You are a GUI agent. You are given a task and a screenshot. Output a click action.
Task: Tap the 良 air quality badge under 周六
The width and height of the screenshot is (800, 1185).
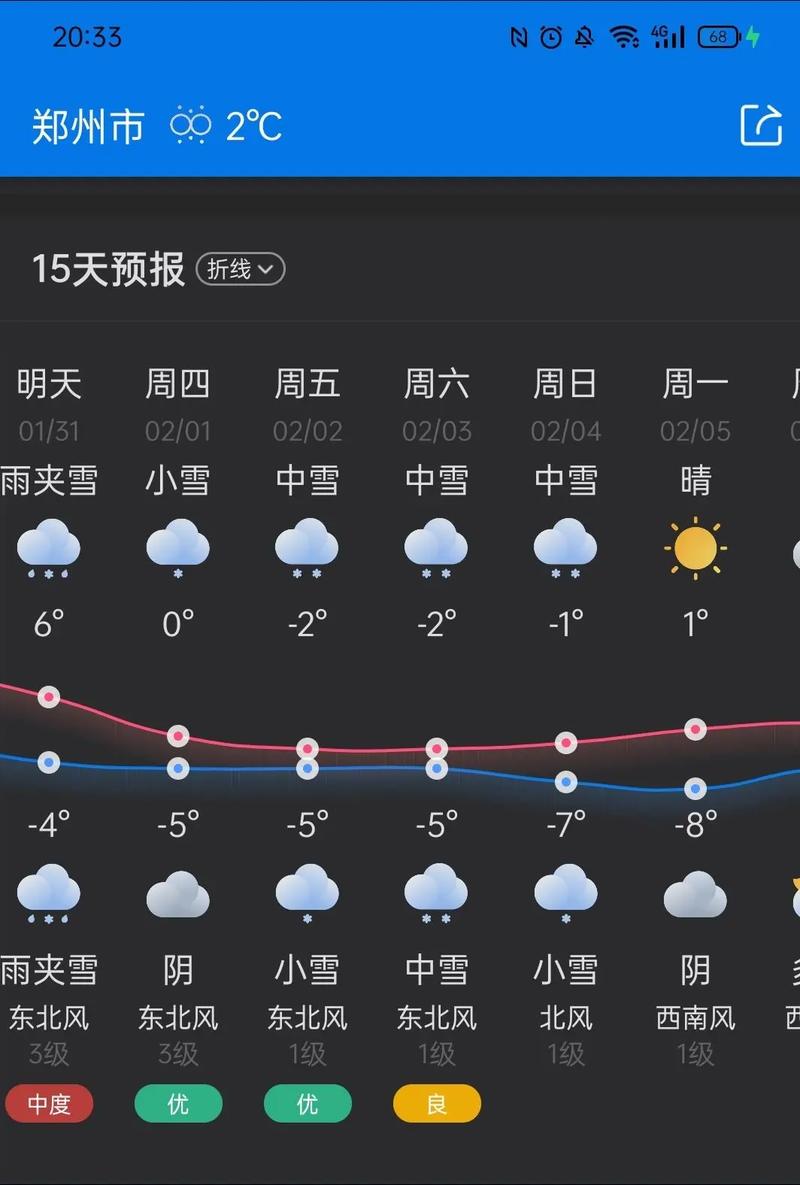(436, 1103)
